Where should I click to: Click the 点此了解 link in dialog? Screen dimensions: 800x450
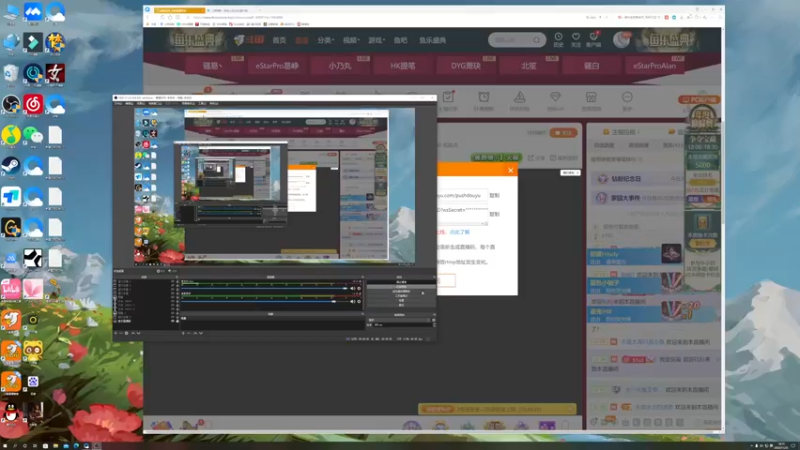point(459,232)
